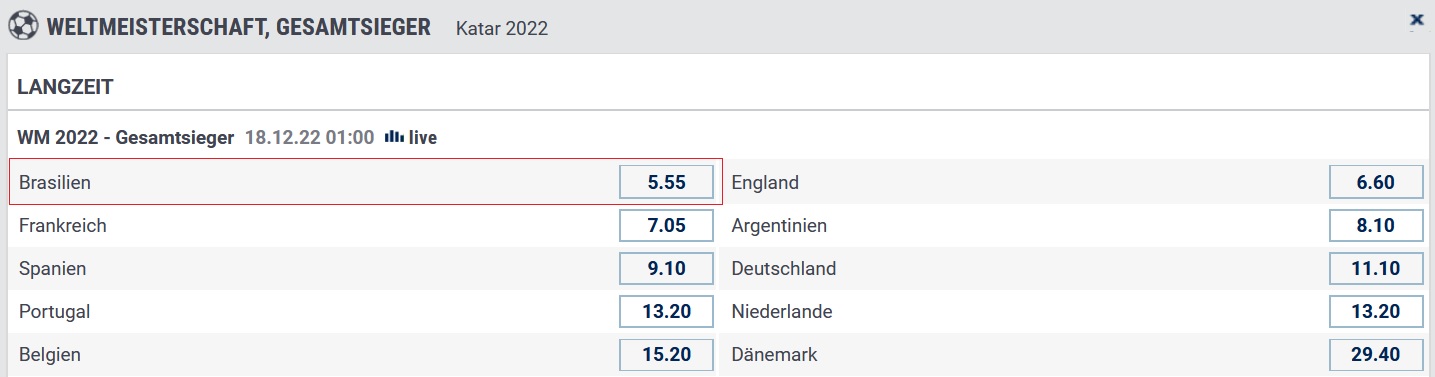Image resolution: width=1435 pixels, height=377 pixels.
Task: Open live statistics bar chart icon
Action: point(394,137)
